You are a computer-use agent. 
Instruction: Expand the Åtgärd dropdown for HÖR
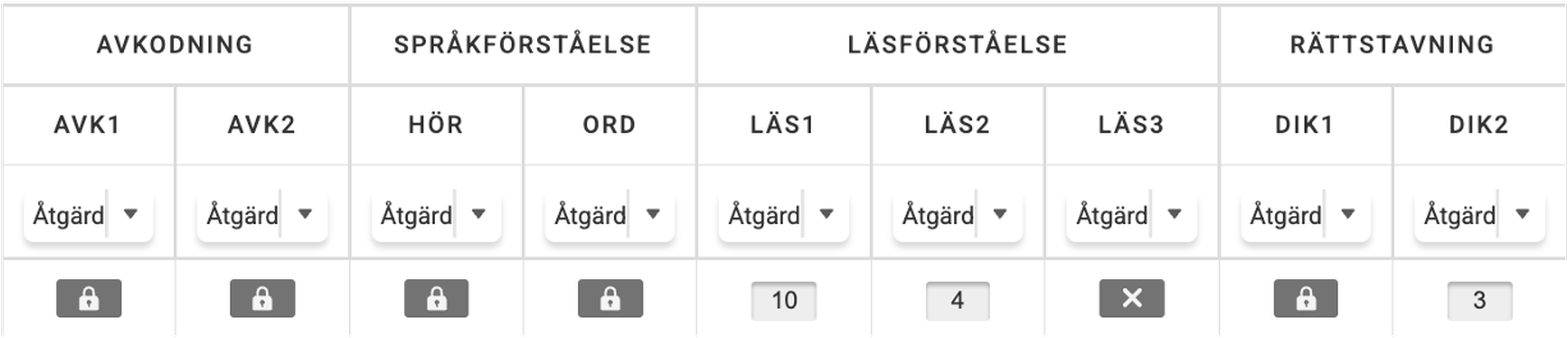click(437, 215)
